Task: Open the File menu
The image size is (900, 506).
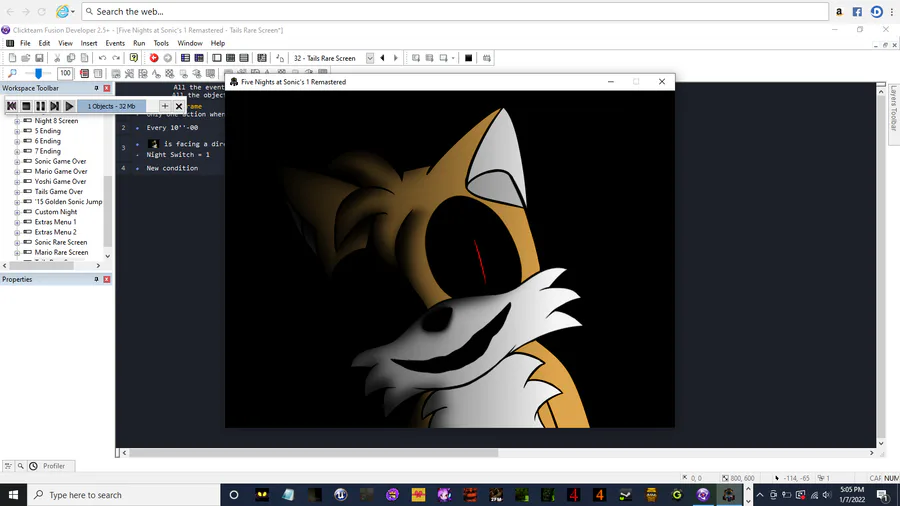Action: (x=25, y=43)
